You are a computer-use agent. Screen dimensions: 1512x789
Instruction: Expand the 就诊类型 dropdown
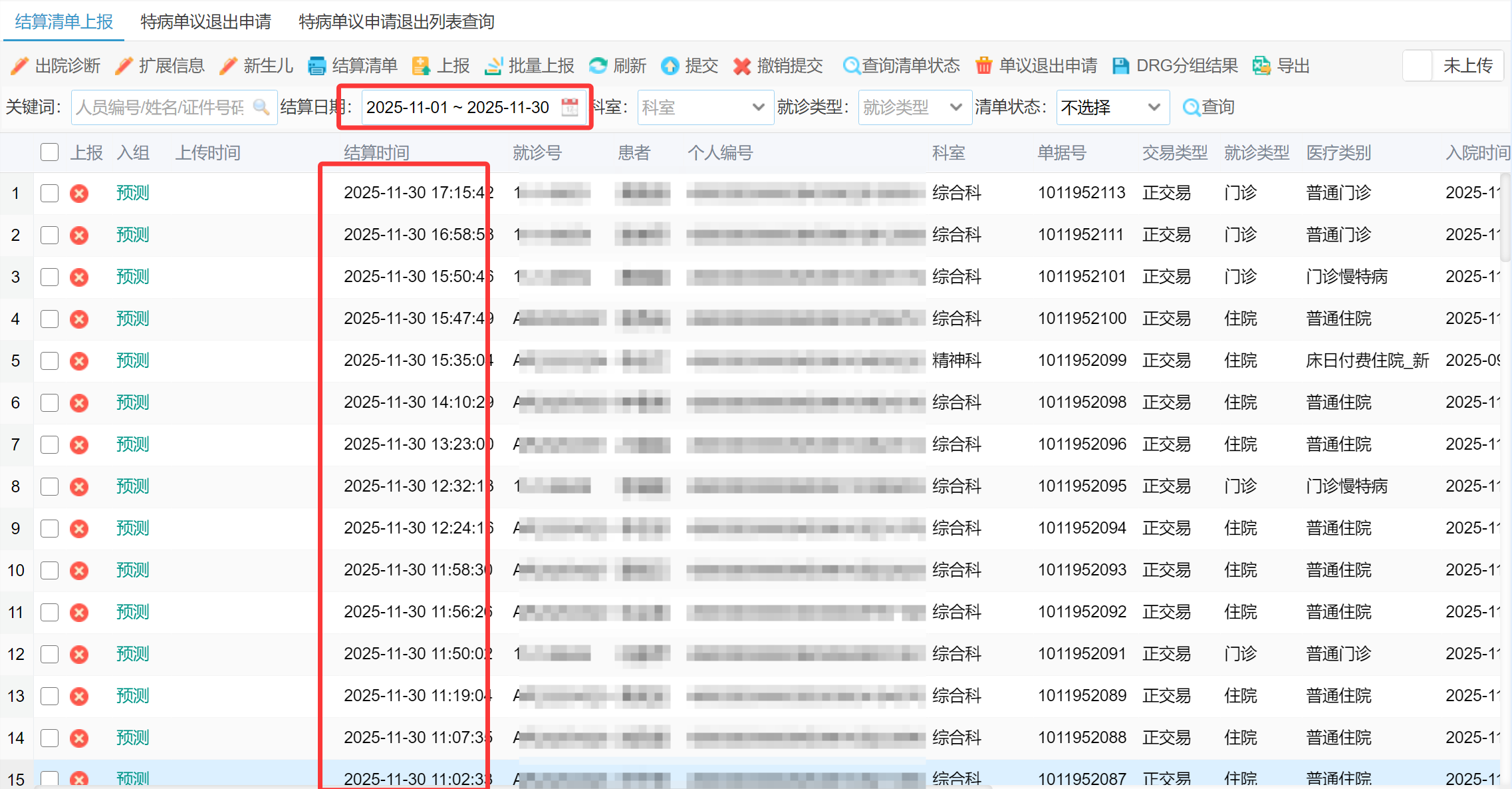[x=955, y=107]
